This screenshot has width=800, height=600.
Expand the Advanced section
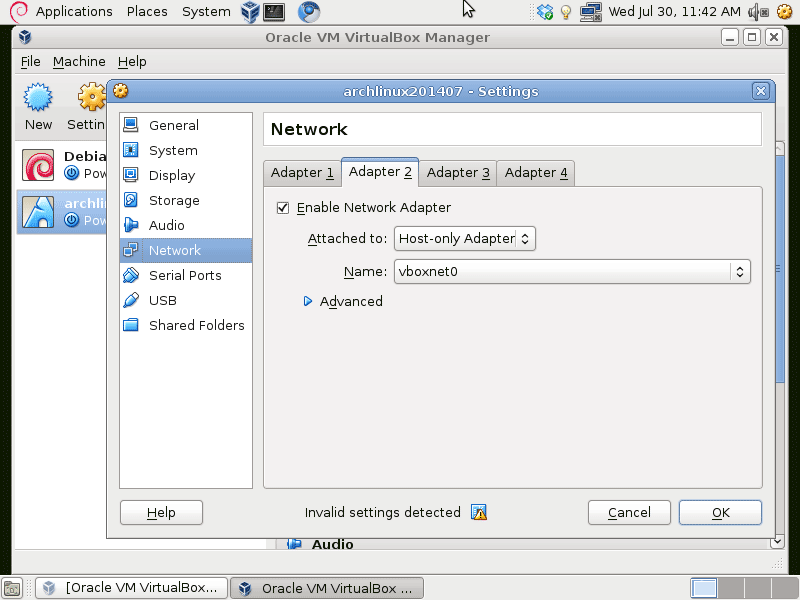pyautogui.click(x=308, y=301)
